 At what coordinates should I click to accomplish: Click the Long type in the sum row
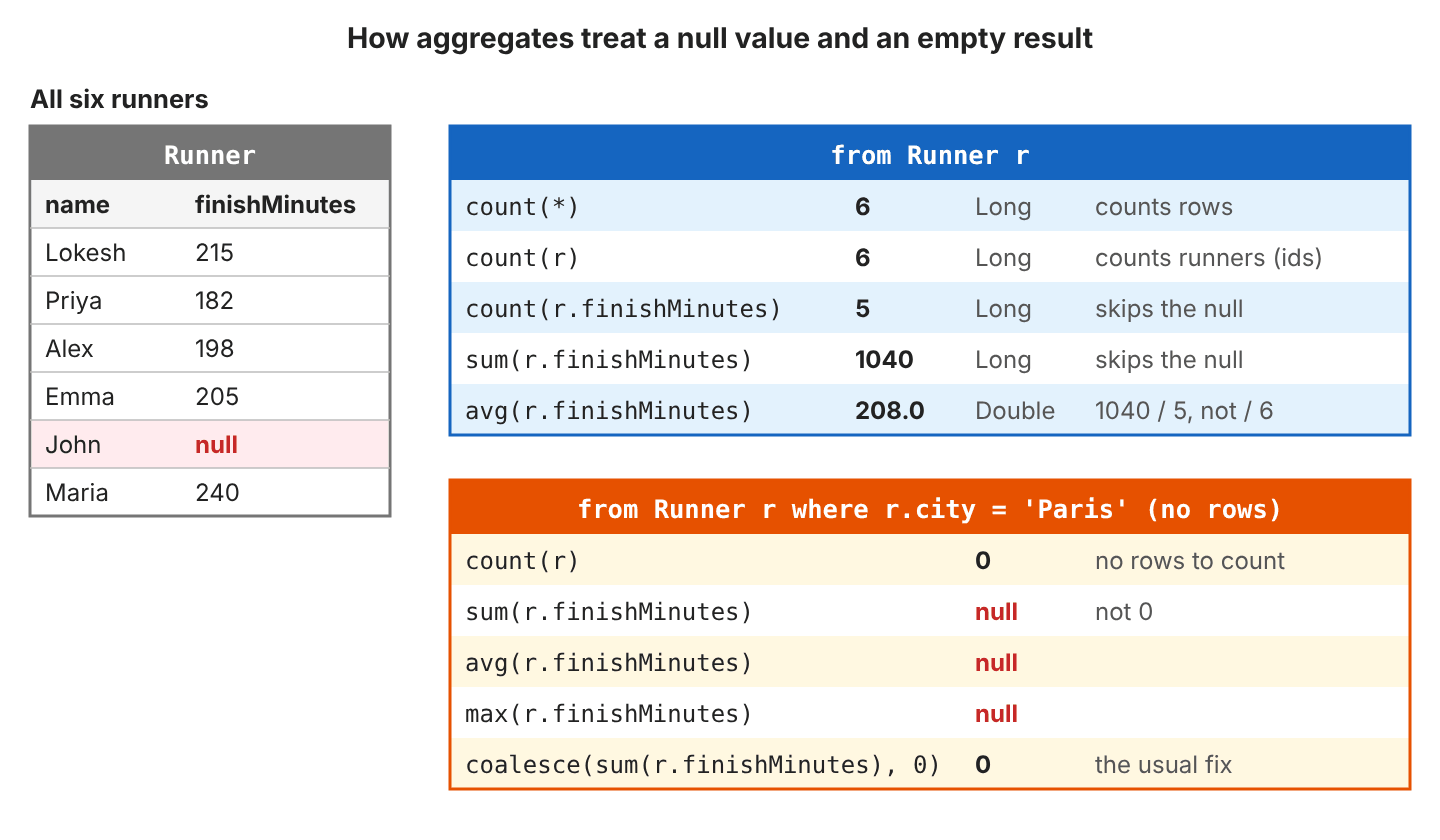point(1003,360)
